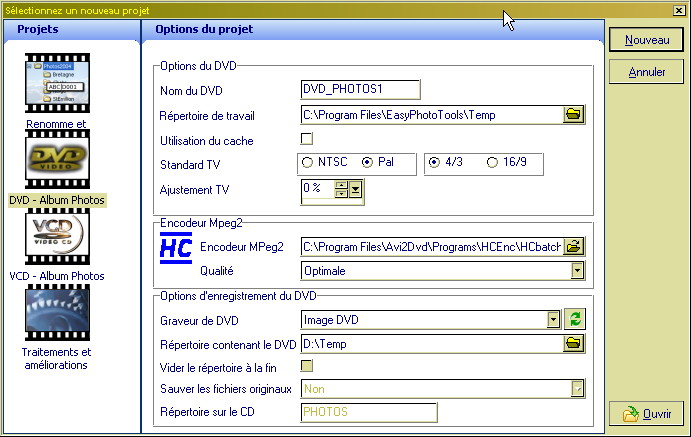Browse folder for Répertoire de travail
691x437 pixels.
[x=573, y=115]
